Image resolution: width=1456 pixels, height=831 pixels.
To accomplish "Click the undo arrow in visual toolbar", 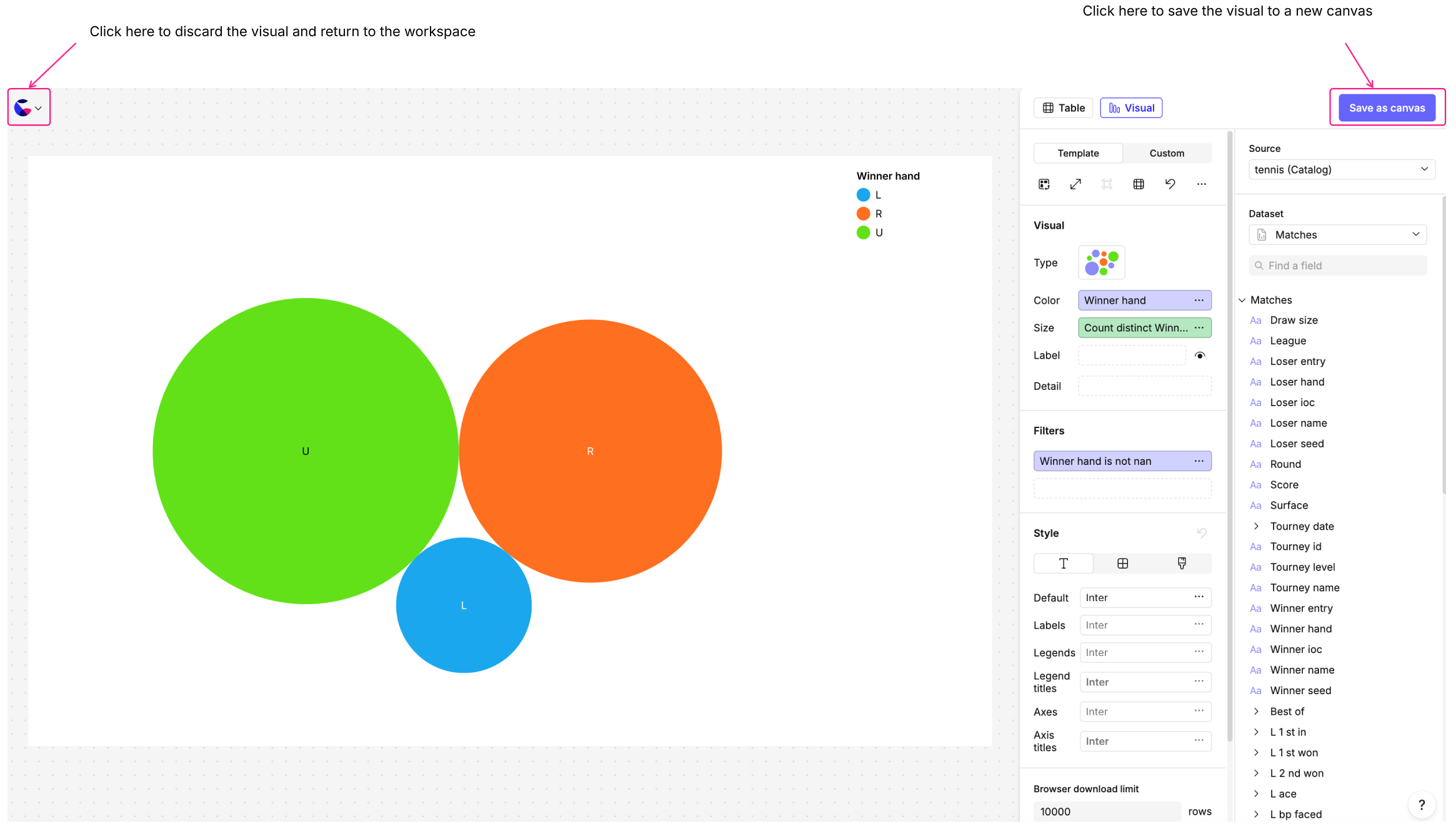I will [x=1170, y=184].
